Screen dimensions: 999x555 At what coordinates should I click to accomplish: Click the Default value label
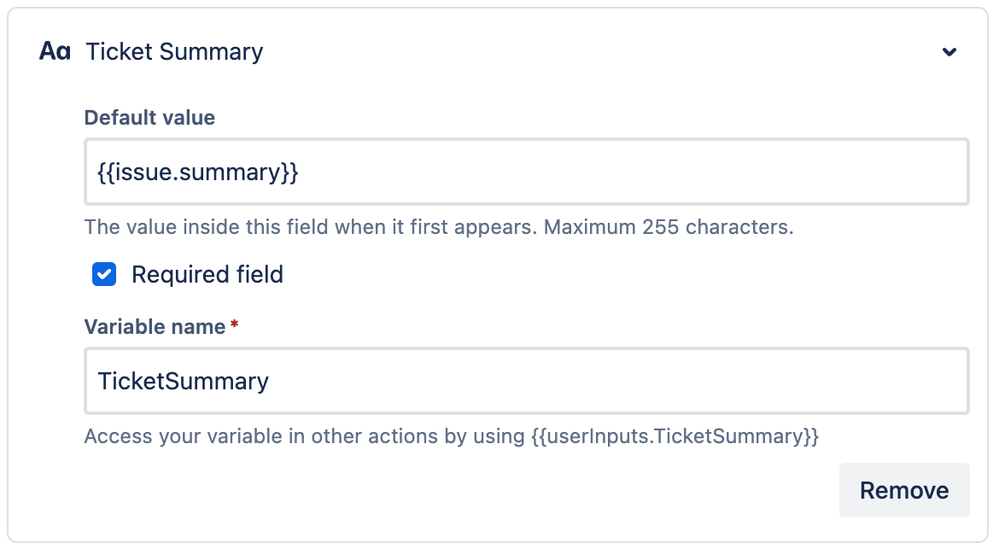click(149, 117)
